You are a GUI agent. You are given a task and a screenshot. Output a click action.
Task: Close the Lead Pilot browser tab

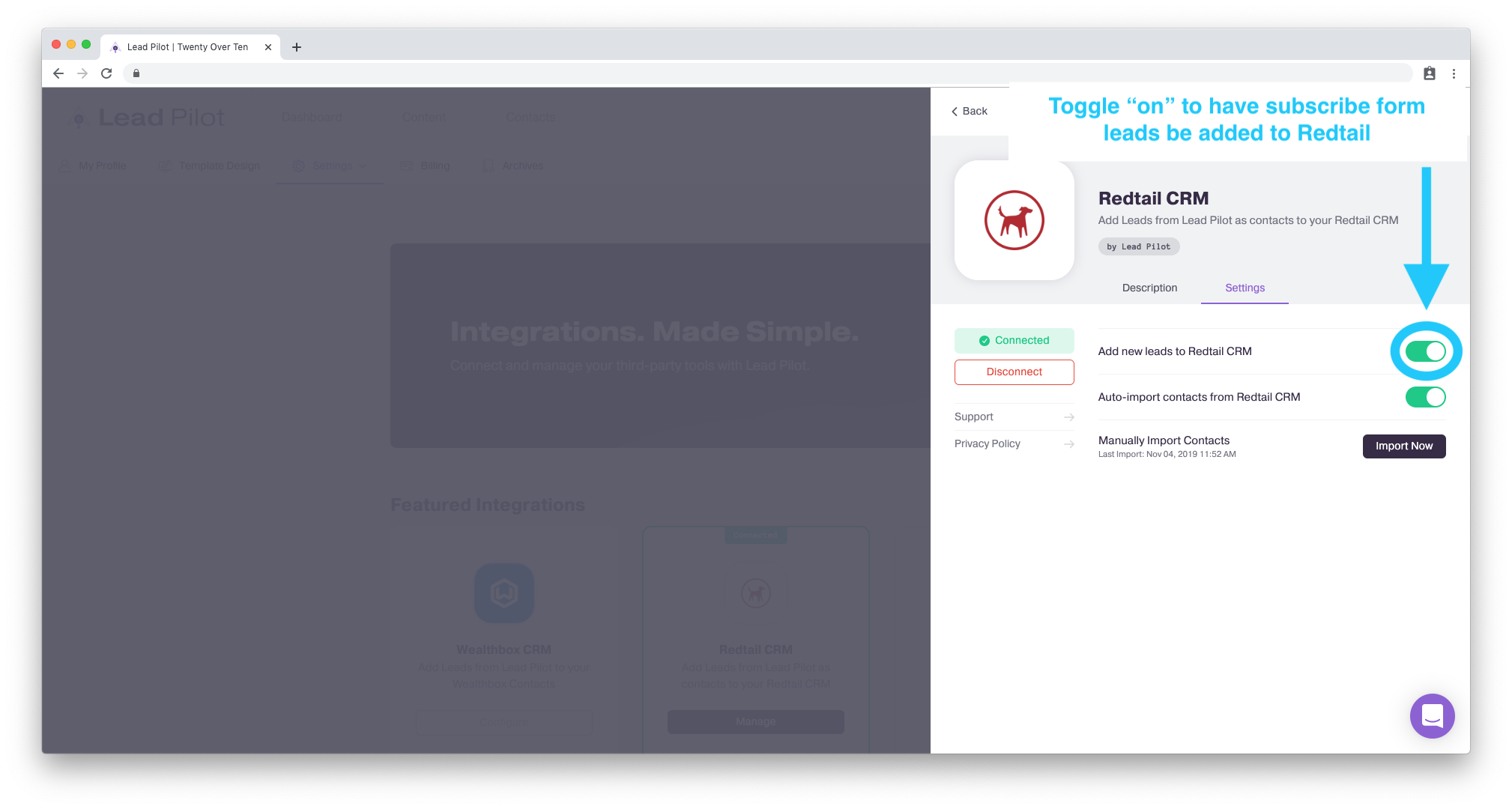(268, 47)
